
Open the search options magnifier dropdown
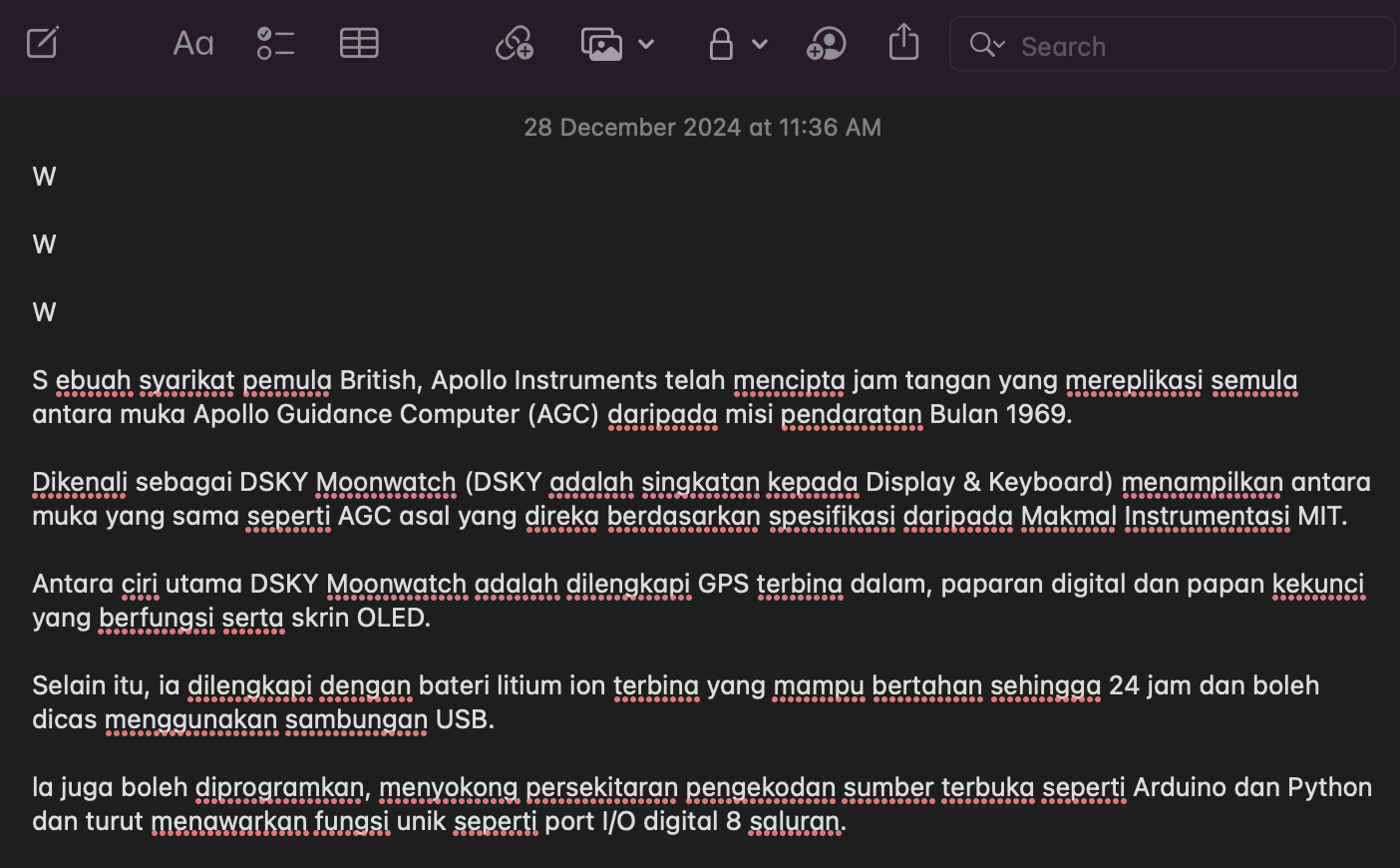pyautogui.click(x=987, y=45)
